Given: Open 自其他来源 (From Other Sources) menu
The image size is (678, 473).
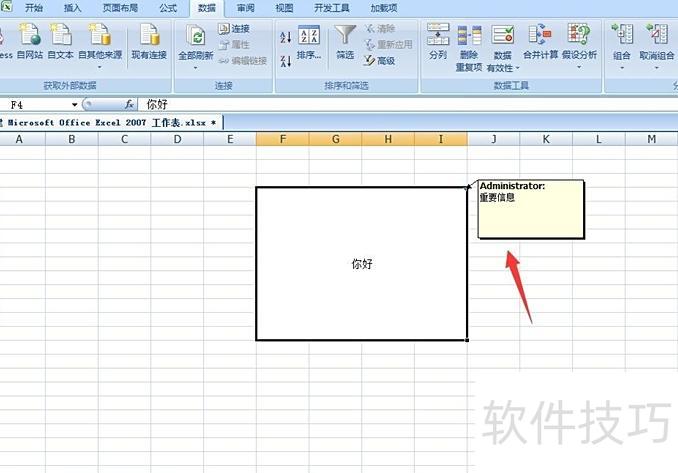Looking at the screenshot, I should 100,45.
